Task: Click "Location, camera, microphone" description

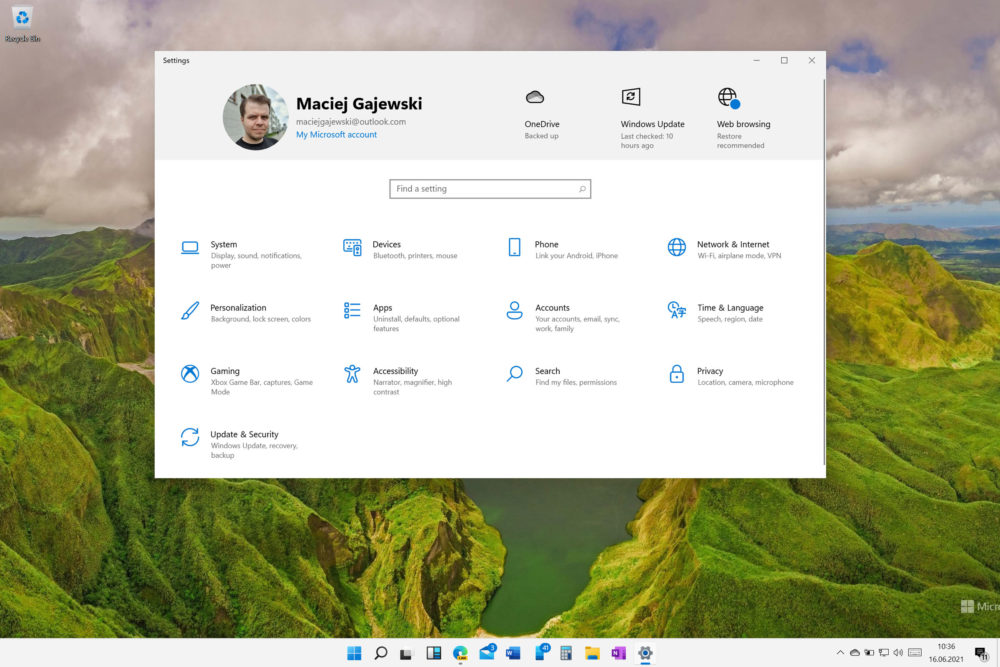Action: click(746, 383)
